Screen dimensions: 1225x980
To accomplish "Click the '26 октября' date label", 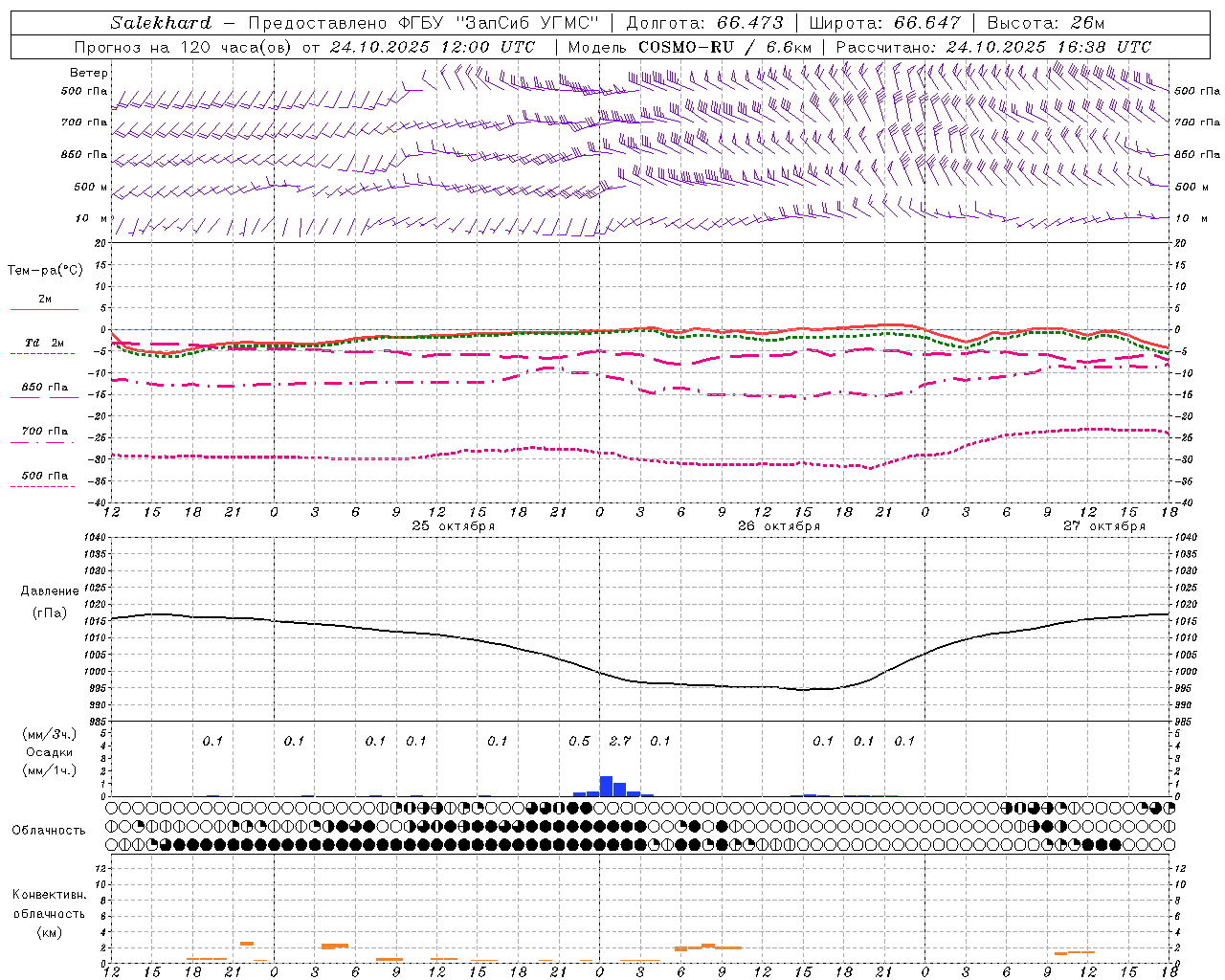I will tap(779, 526).
